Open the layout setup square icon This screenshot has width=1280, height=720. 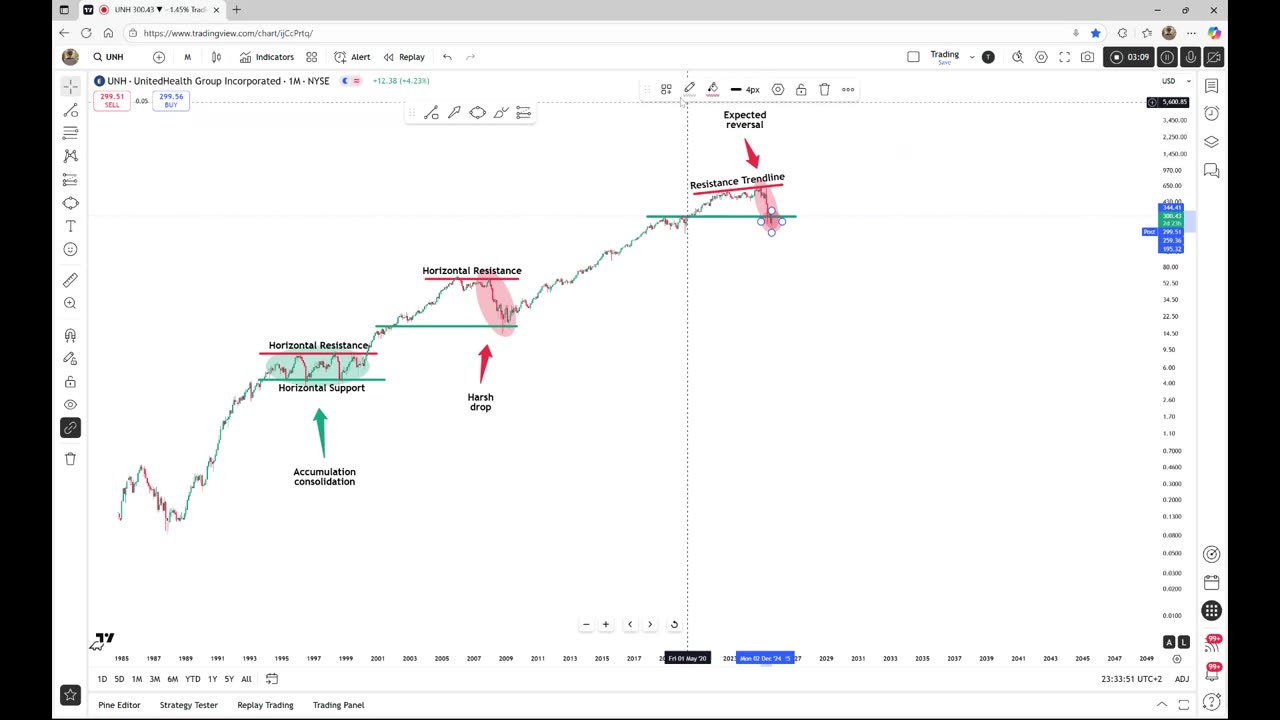tap(913, 57)
